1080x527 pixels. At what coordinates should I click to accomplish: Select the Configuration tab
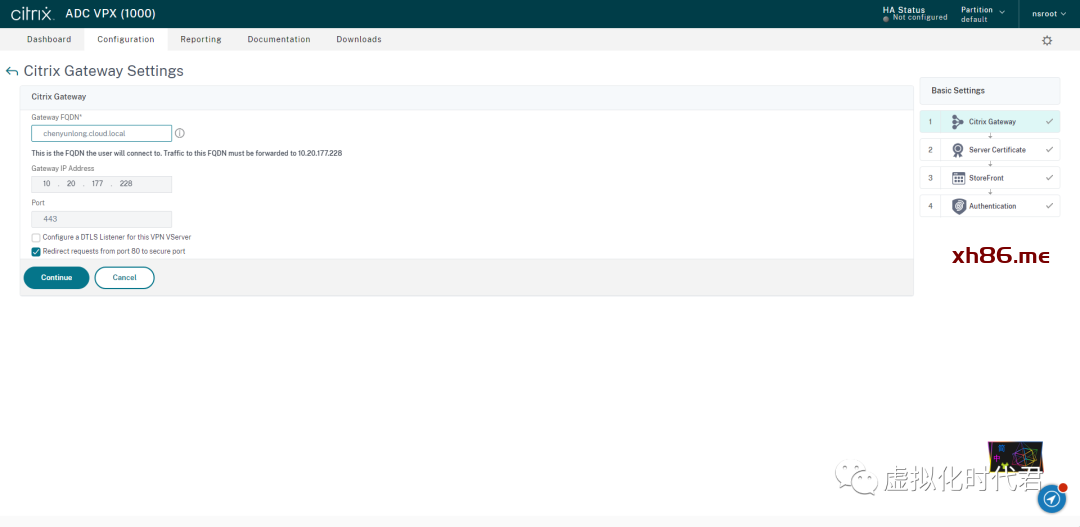pos(125,39)
